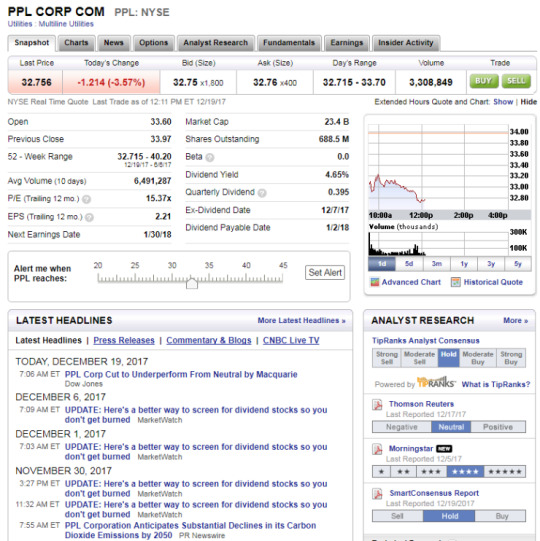Click Morningstar four-star rating segment
Screen dimensions: 540x541
[465, 472]
